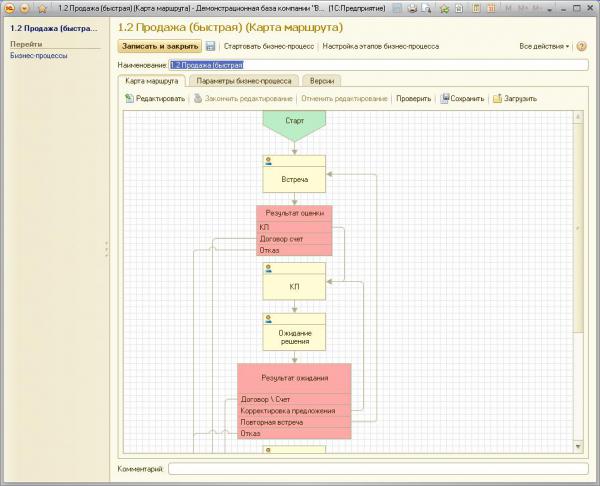
Task: Open the Бизнес-процессы link in the left panel
Action: tap(39, 56)
